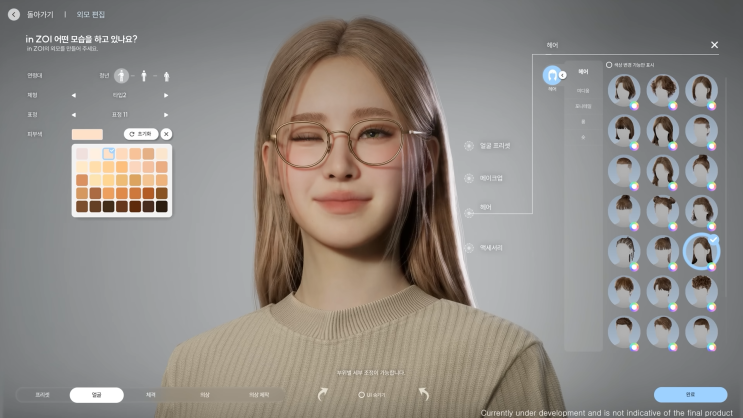Switch to the 의상 tab
Image resolution: width=743 pixels, height=418 pixels.
point(205,395)
